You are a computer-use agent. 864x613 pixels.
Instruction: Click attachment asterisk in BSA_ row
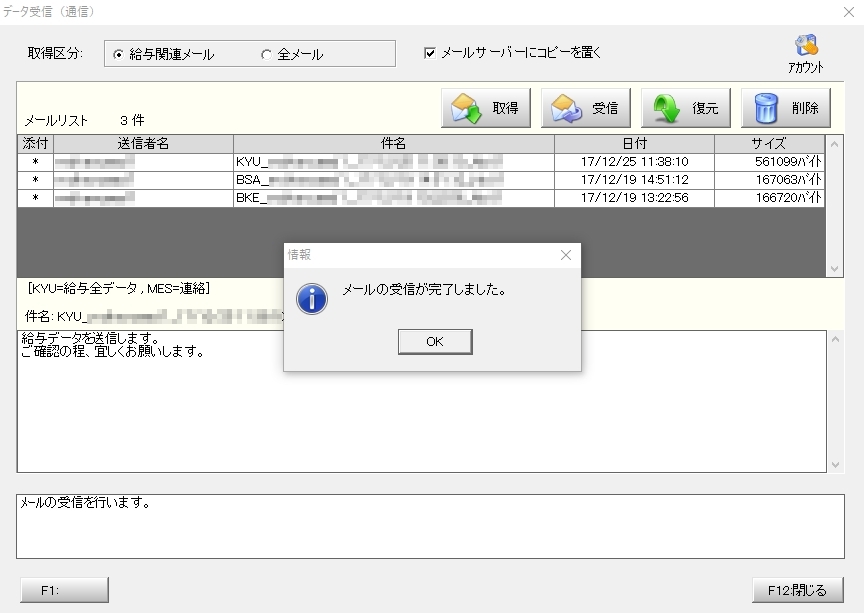[35, 180]
